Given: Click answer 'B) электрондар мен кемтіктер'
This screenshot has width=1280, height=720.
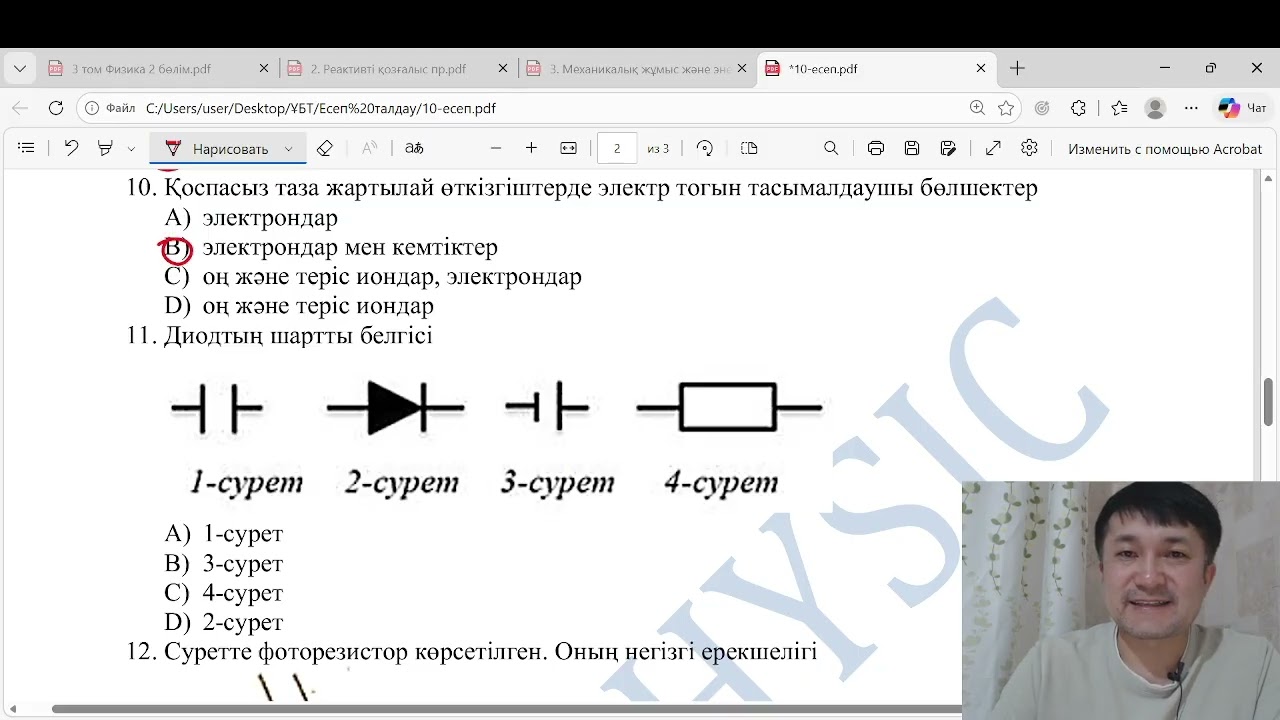Looking at the screenshot, I should (331, 247).
